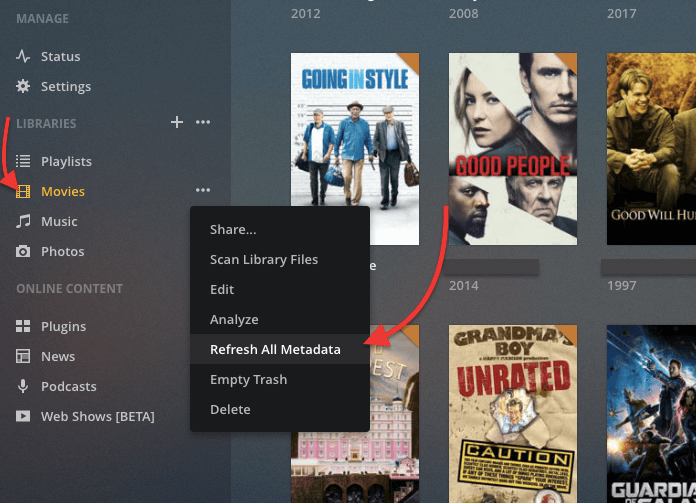Open the Libraries section three-dot menu
Viewport: 696px width, 503px height.
[x=203, y=122]
